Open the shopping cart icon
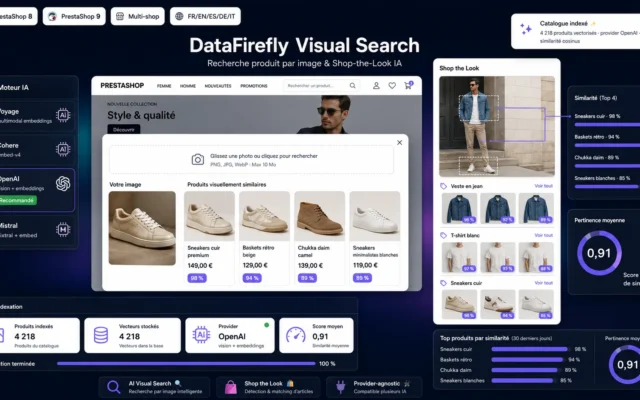This screenshot has width=640, height=400. coord(408,86)
